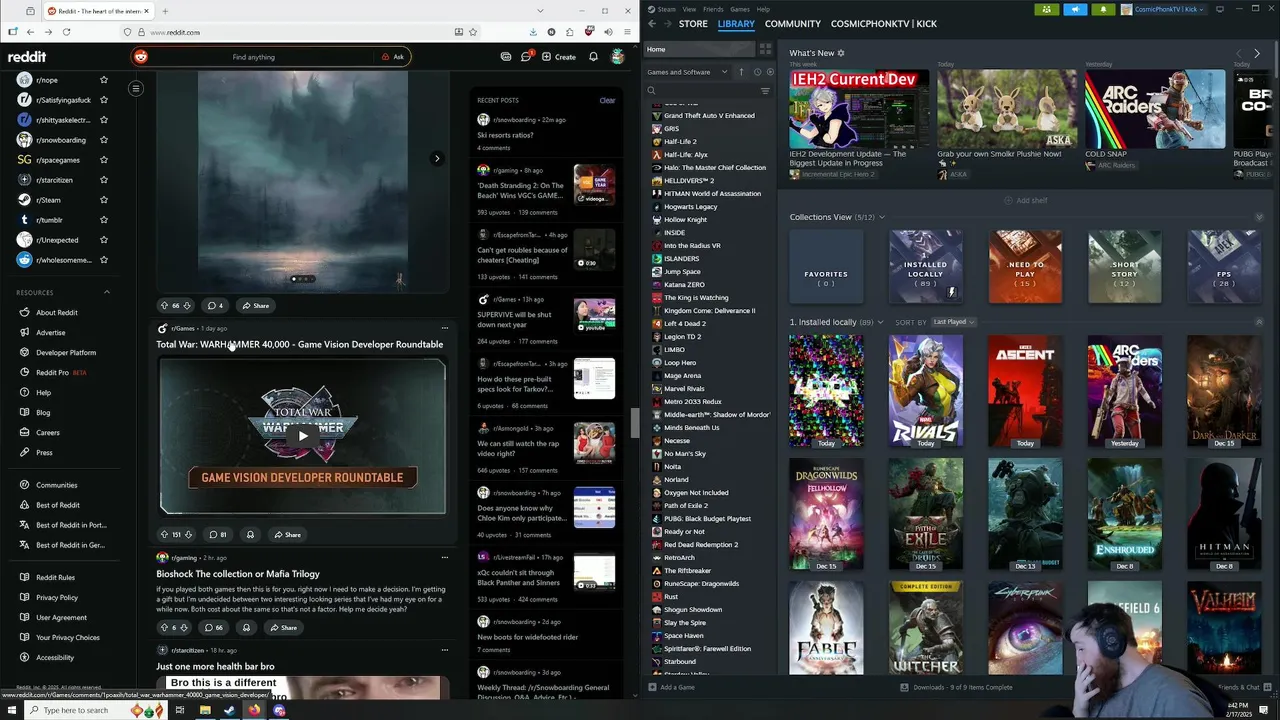Toggle favorite star for r/Satisfyingasfuck
This screenshot has height=720, width=1280.
pos(103,100)
